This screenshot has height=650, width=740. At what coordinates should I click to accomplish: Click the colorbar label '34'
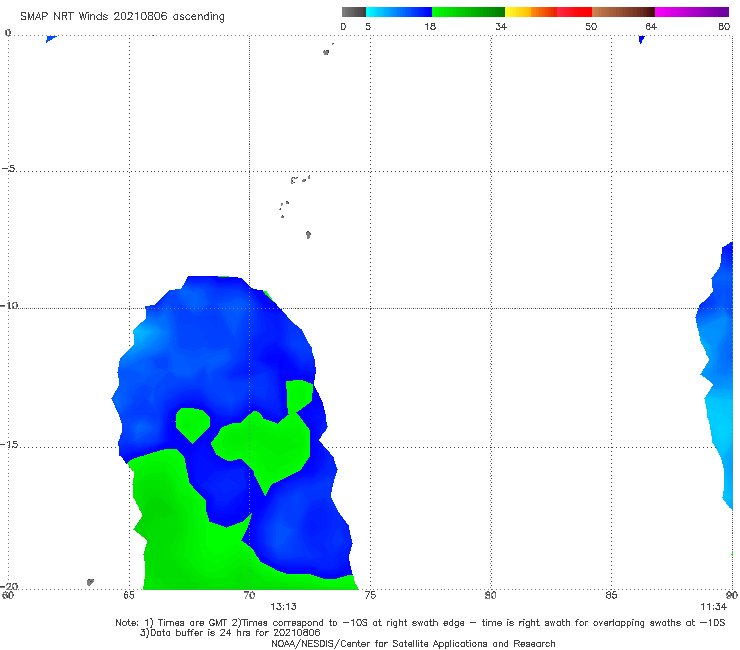tap(501, 27)
